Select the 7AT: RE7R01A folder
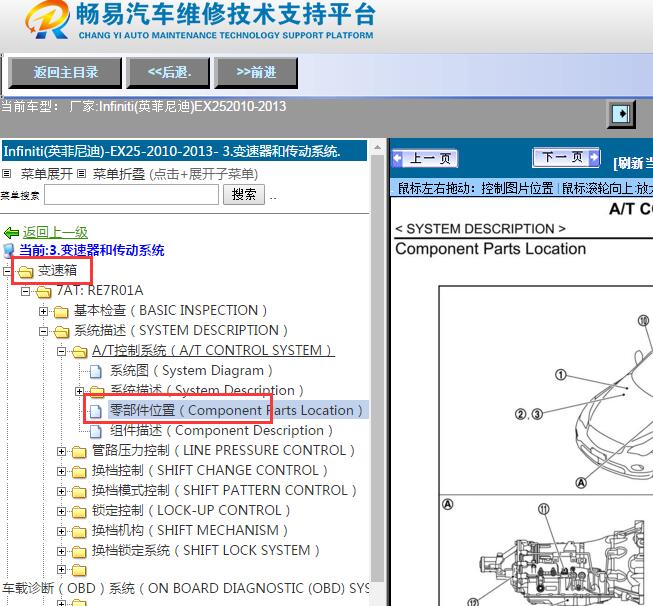Image resolution: width=653 pixels, height=606 pixels. [x=100, y=290]
